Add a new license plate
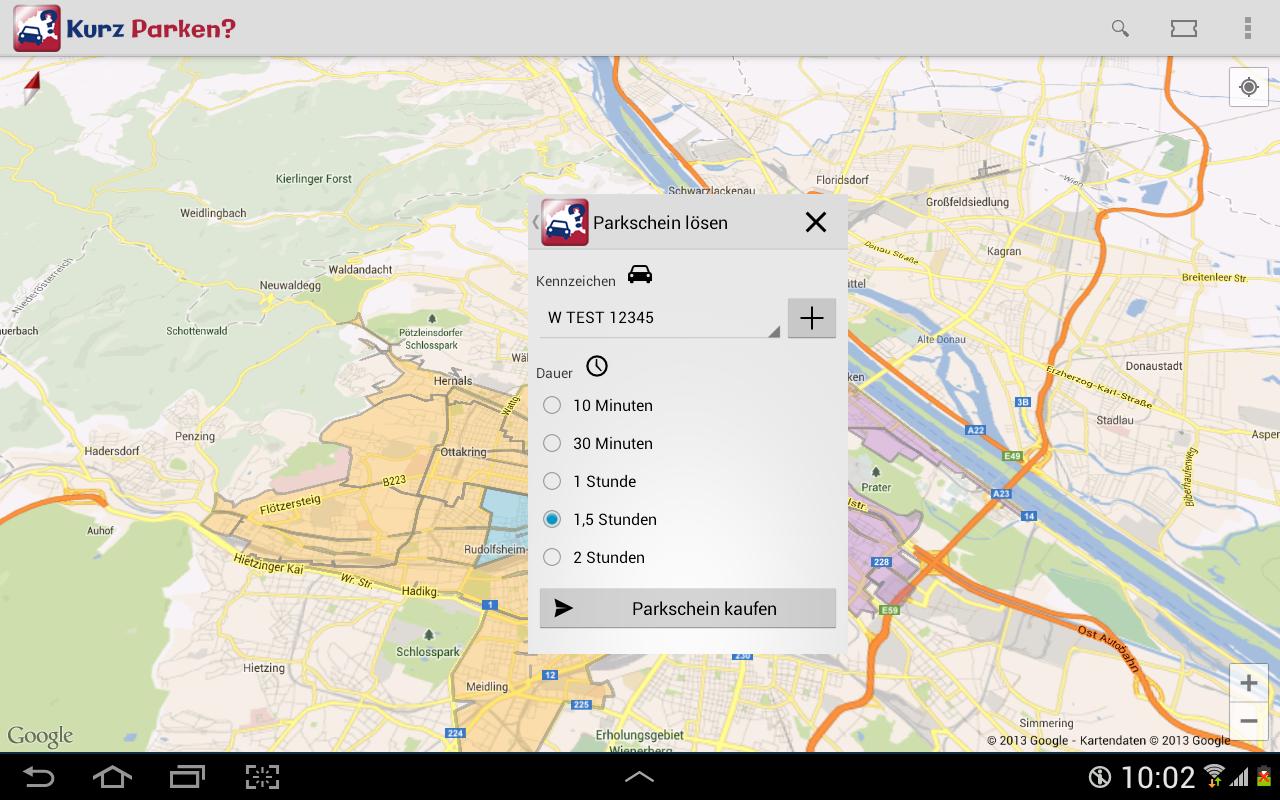The width and height of the screenshot is (1280, 800). (812, 318)
